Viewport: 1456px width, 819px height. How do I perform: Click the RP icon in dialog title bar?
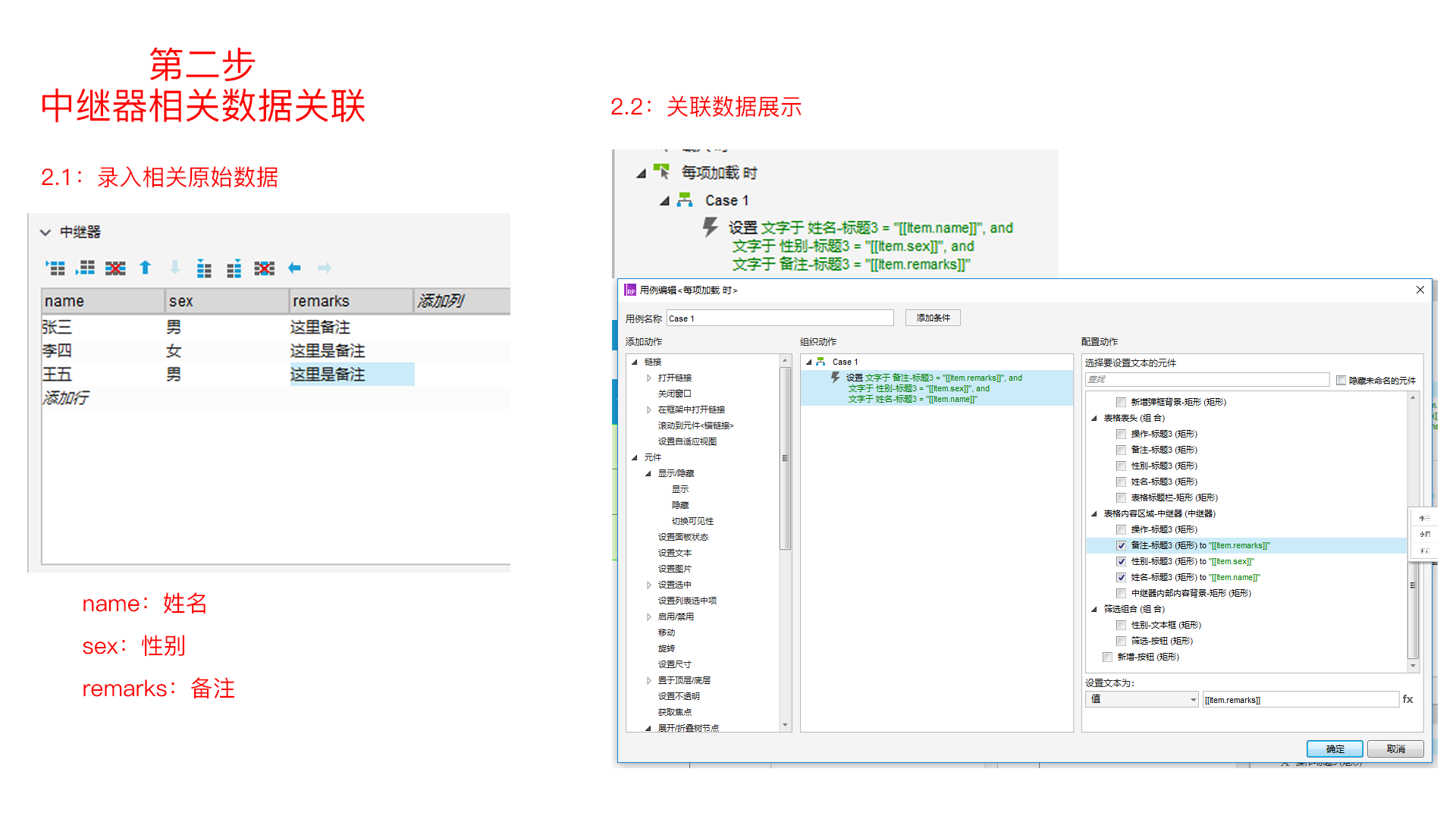point(630,290)
